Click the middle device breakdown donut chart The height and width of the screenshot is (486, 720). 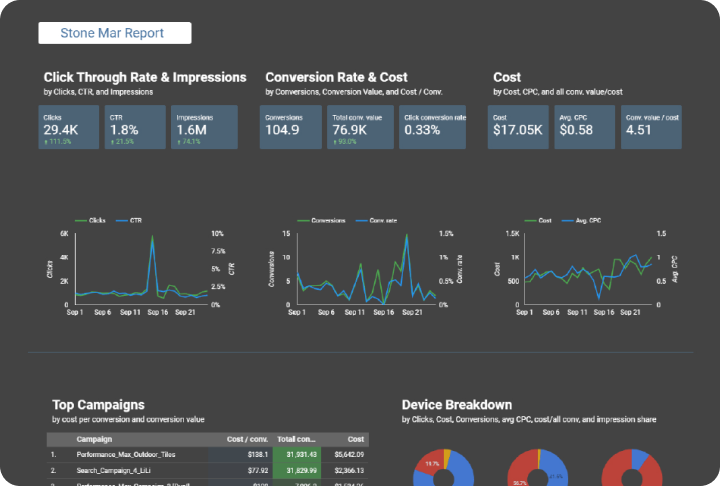[x=538, y=467]
